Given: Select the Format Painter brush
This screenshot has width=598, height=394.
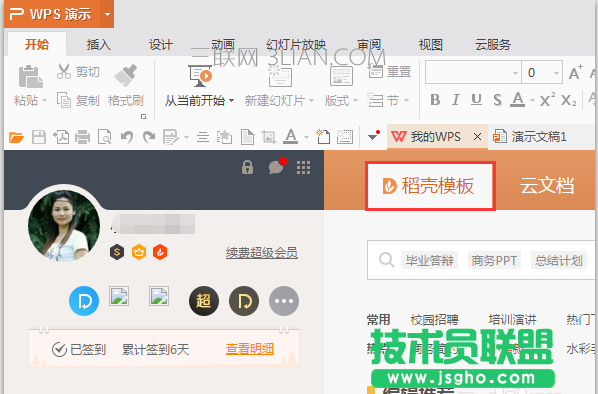Looking at the screenshot, I should [x=125, y=75].
